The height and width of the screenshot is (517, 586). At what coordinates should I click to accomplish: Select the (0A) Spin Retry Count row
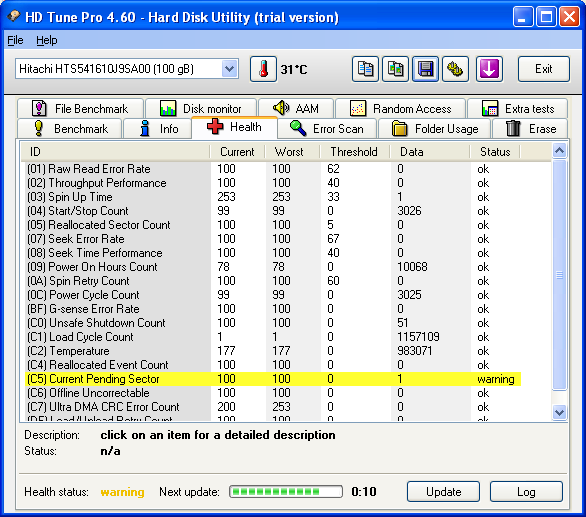pyautogui.click(x=273, y=281)
